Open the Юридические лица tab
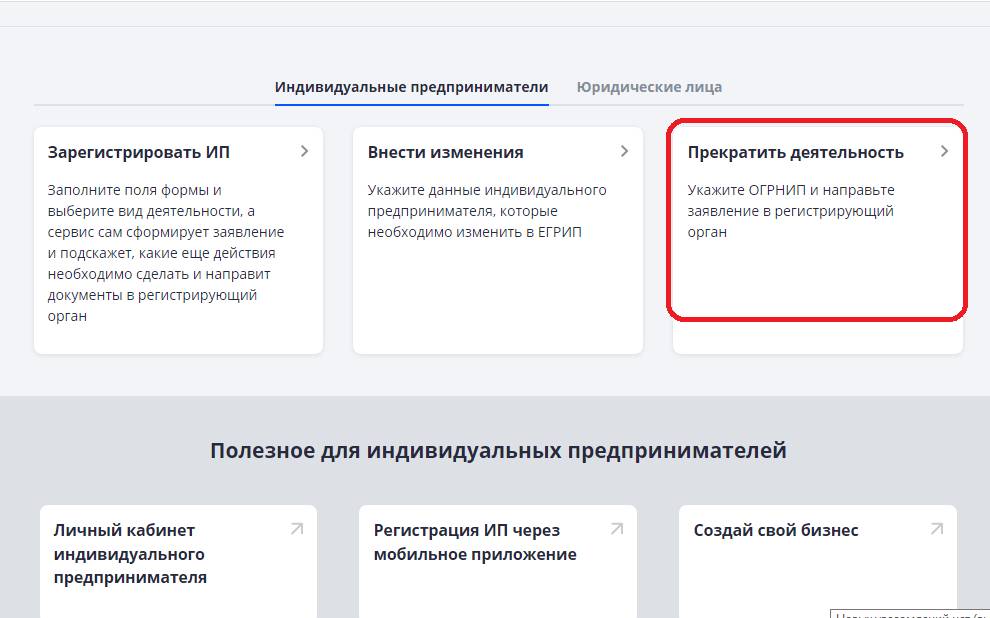The height and width of the screenshot is (618, 990). tap(649, 87)
